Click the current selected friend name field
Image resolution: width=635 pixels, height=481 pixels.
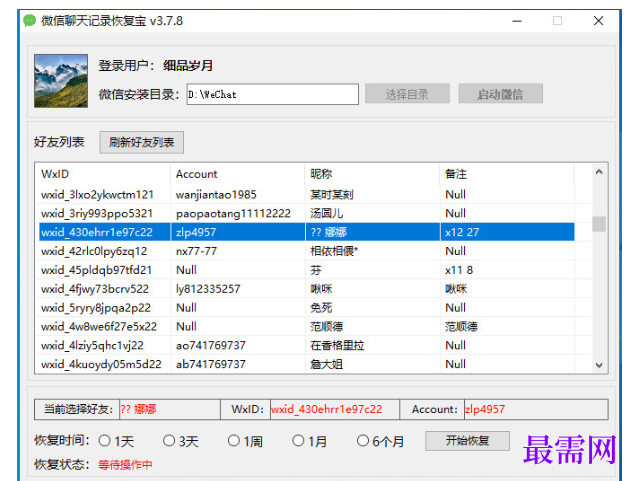(x=170, y=409)
